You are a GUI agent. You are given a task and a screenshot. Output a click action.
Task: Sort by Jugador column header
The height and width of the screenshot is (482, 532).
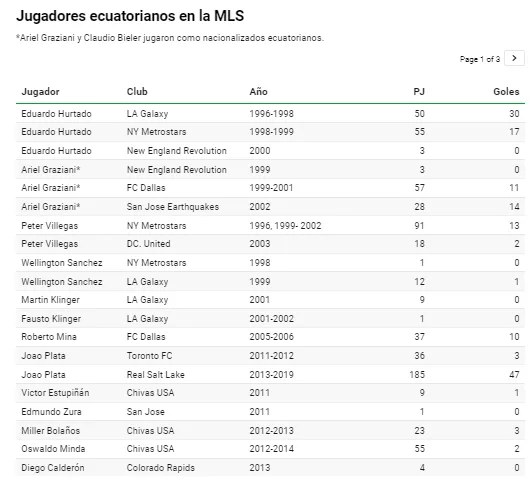(40, 92)
